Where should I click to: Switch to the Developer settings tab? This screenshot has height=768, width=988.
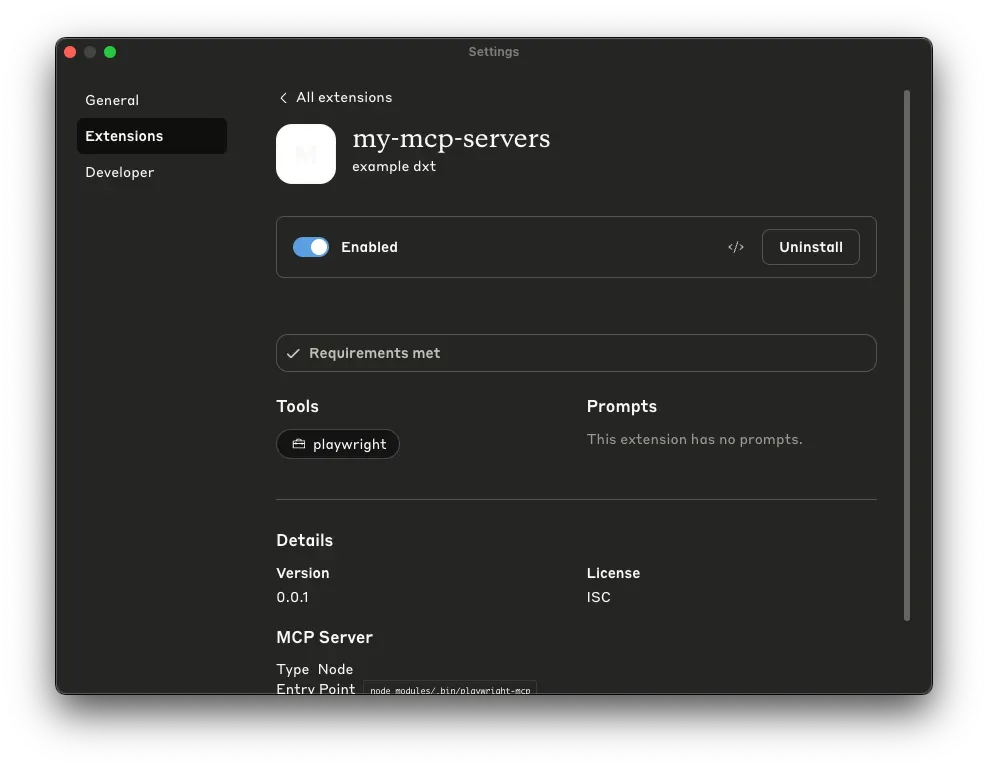click(120, 172)
